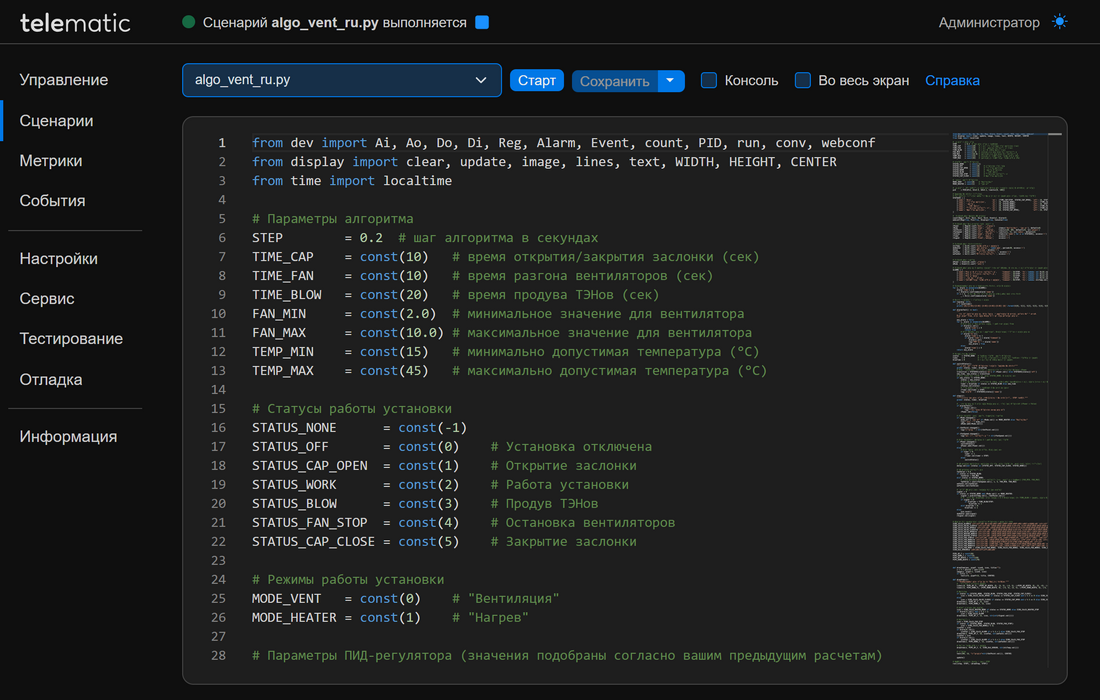Open the Метрики section
Viewport: 1100px width, 700px height.
tap(51, 161)
